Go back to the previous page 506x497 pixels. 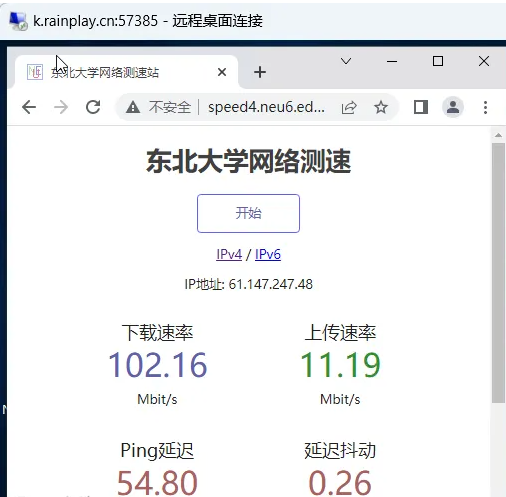click(29, 107)
